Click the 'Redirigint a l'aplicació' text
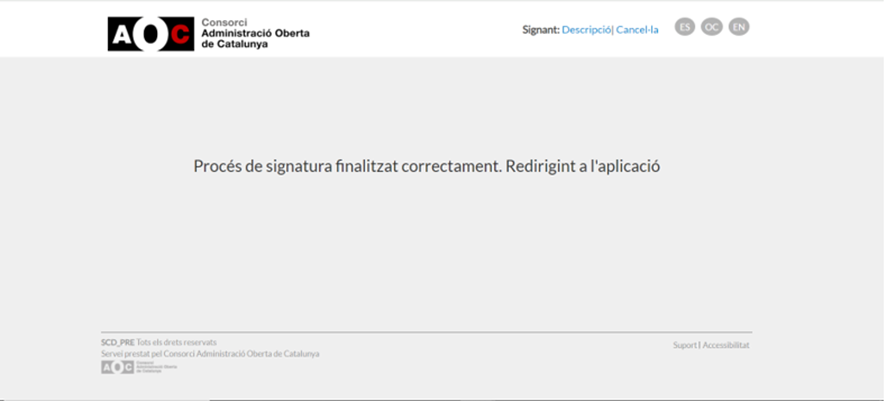This screenshot has width=886, height=401. tap(583, 167)
